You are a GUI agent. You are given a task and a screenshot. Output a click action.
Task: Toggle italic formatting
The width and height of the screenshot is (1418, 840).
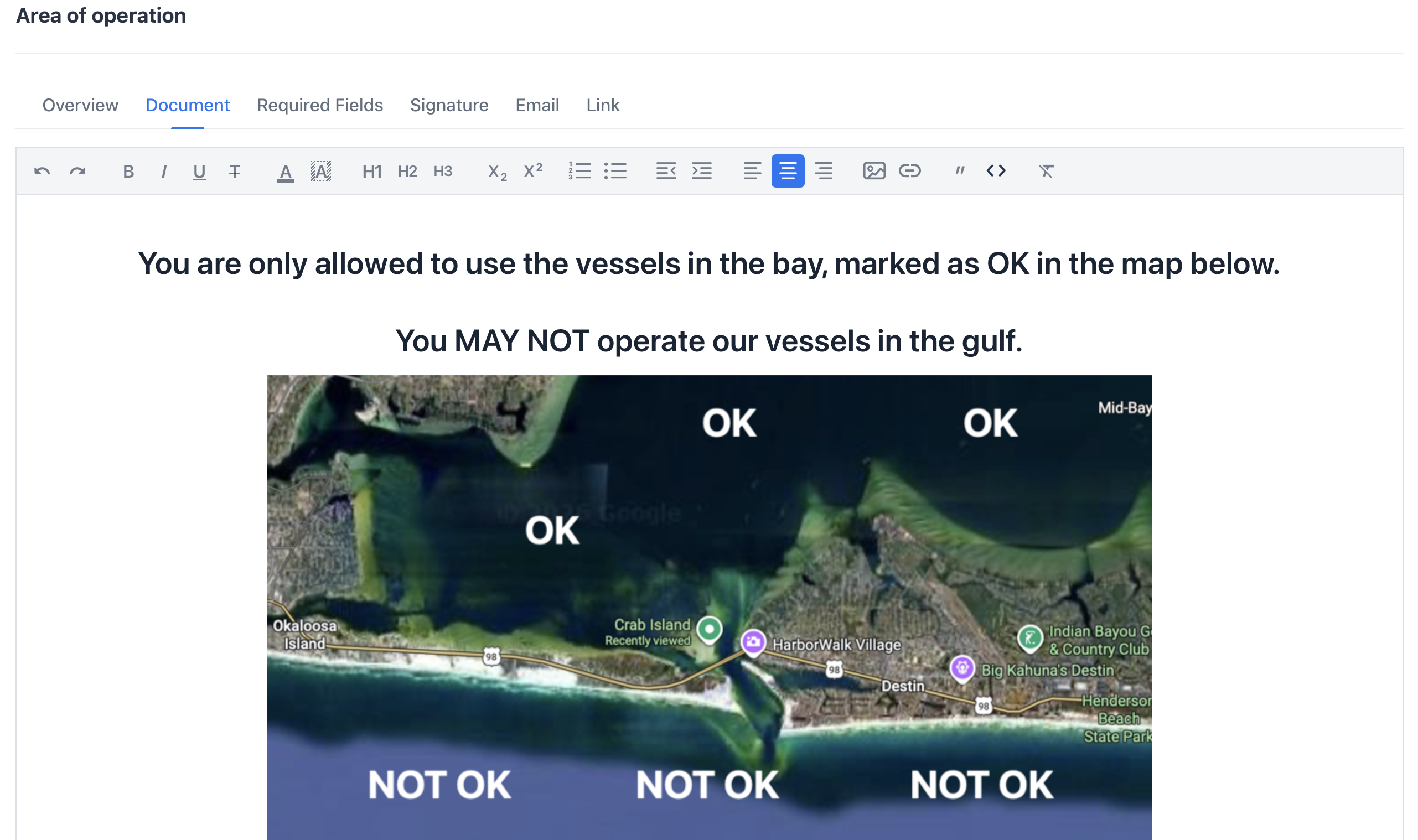point(164,171)
